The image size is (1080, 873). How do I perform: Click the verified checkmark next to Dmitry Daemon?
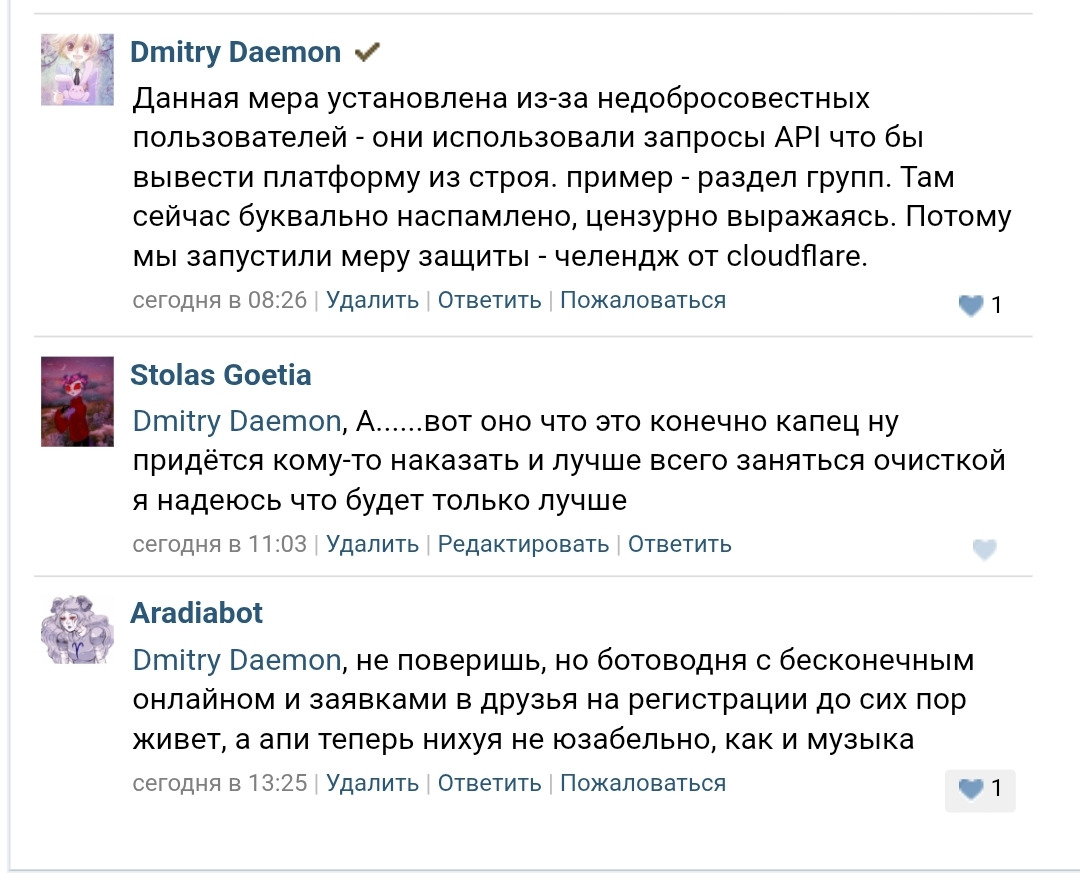tap(368, 52)
